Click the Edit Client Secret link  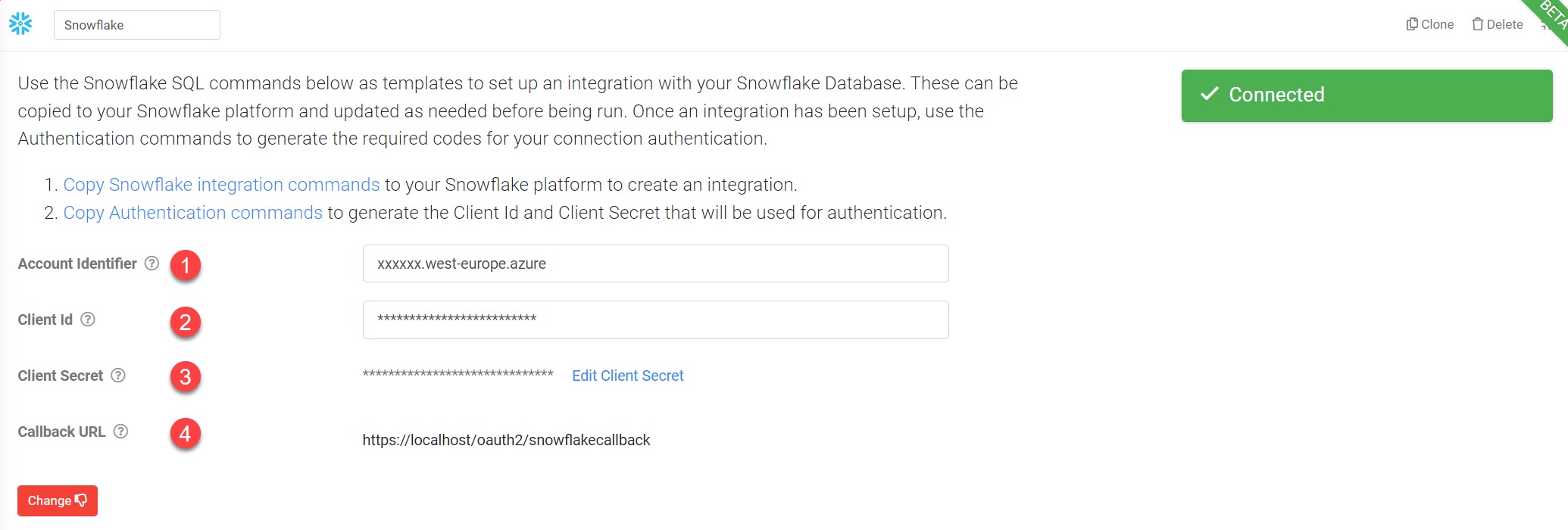[x=628, y=376]
